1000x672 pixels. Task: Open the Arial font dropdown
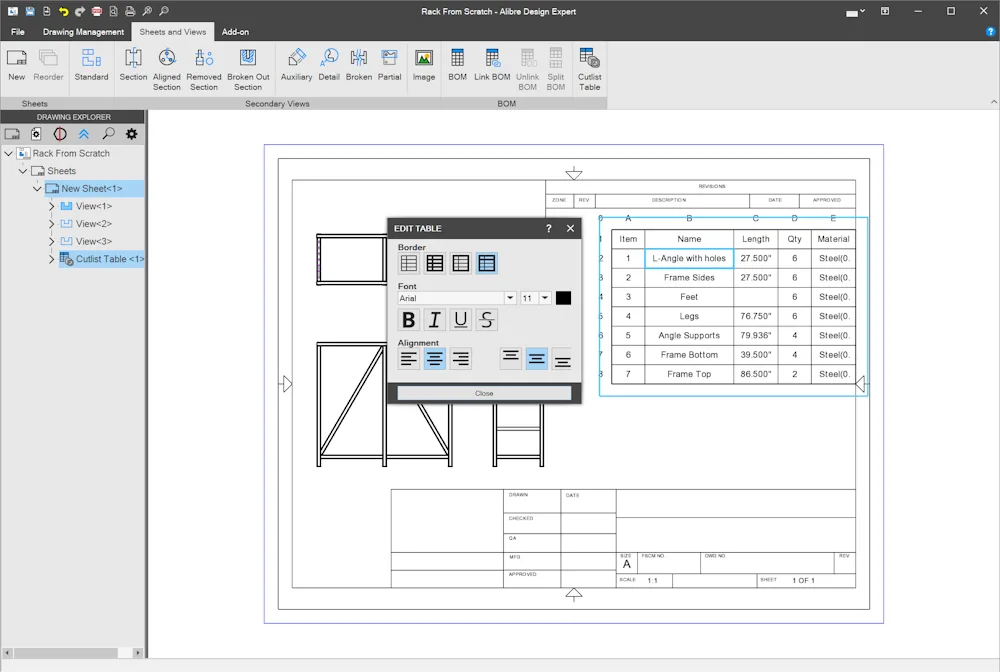pyautogui.click(x=510, y=298)
